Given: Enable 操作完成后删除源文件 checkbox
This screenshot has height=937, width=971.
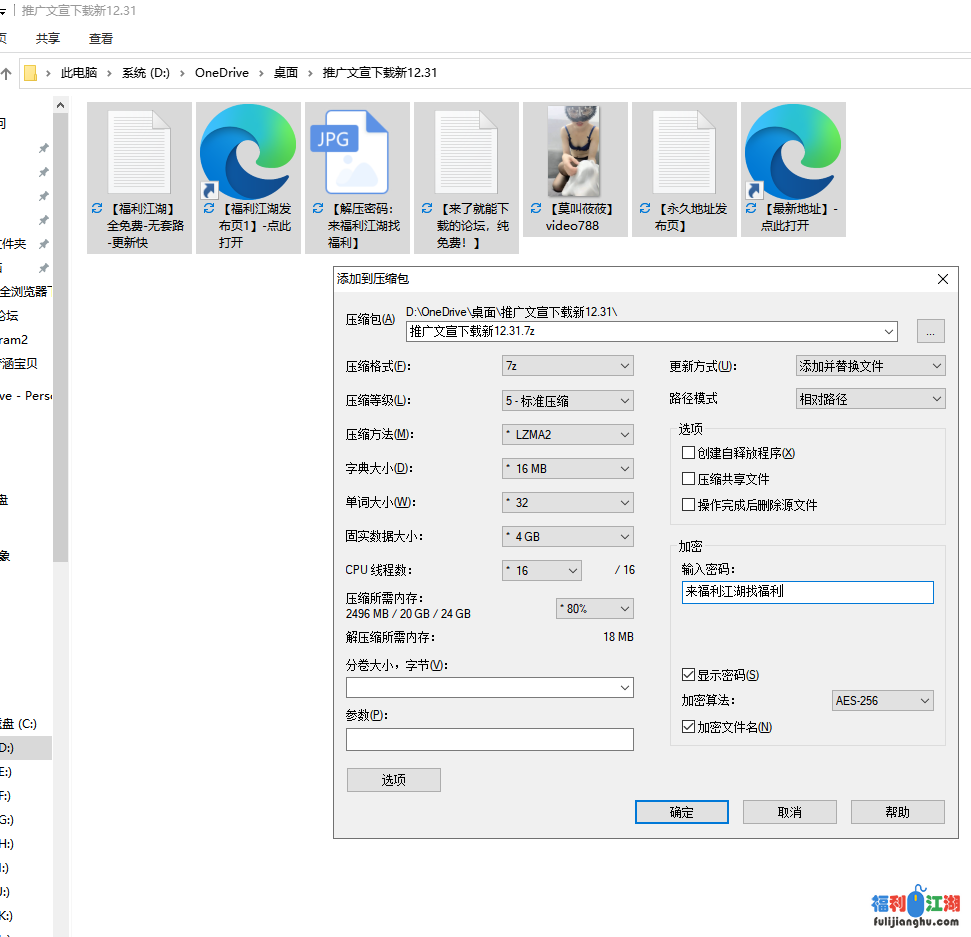Looking at the screenshot, I should coord(688,505).
